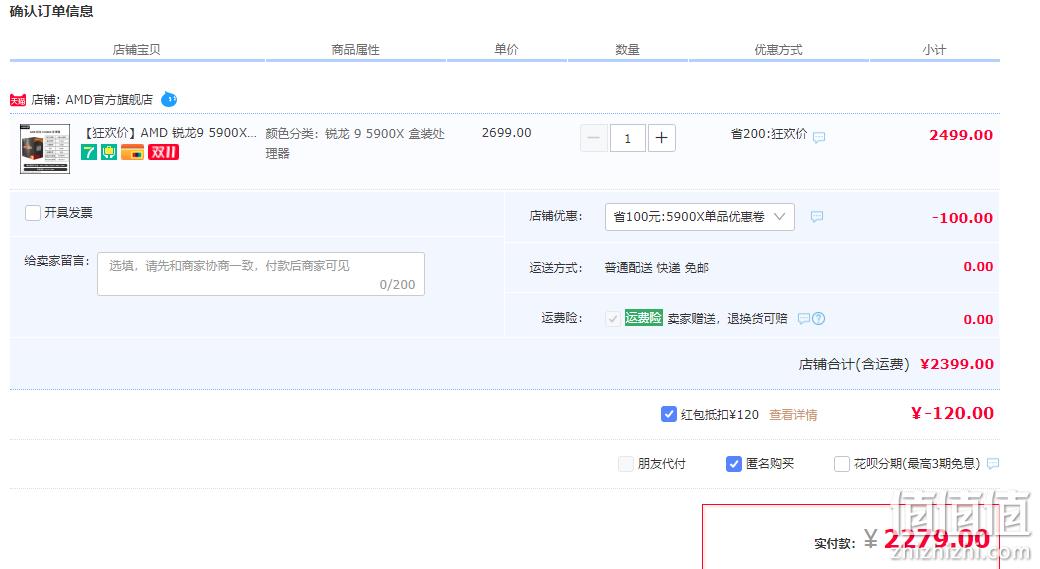Click the attribute text 颜色分类:锐龙 9 5900X 盒装处理器

tap(355, 143)
